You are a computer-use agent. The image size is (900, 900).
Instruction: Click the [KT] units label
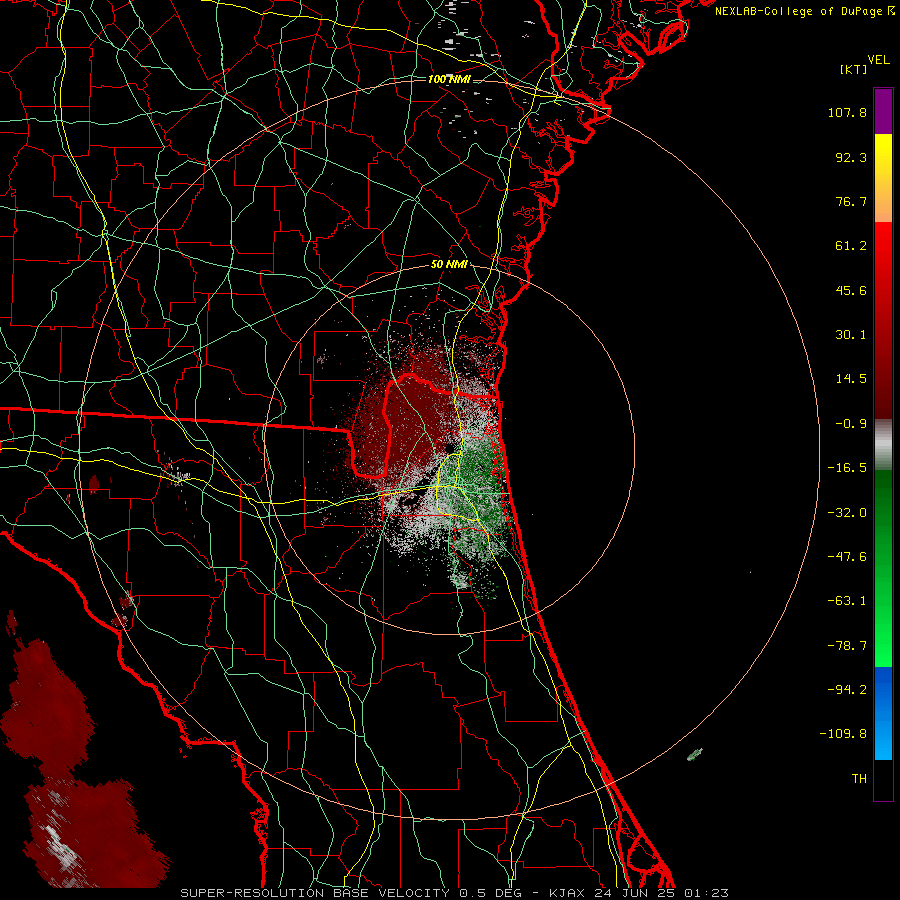pos(853,69)
